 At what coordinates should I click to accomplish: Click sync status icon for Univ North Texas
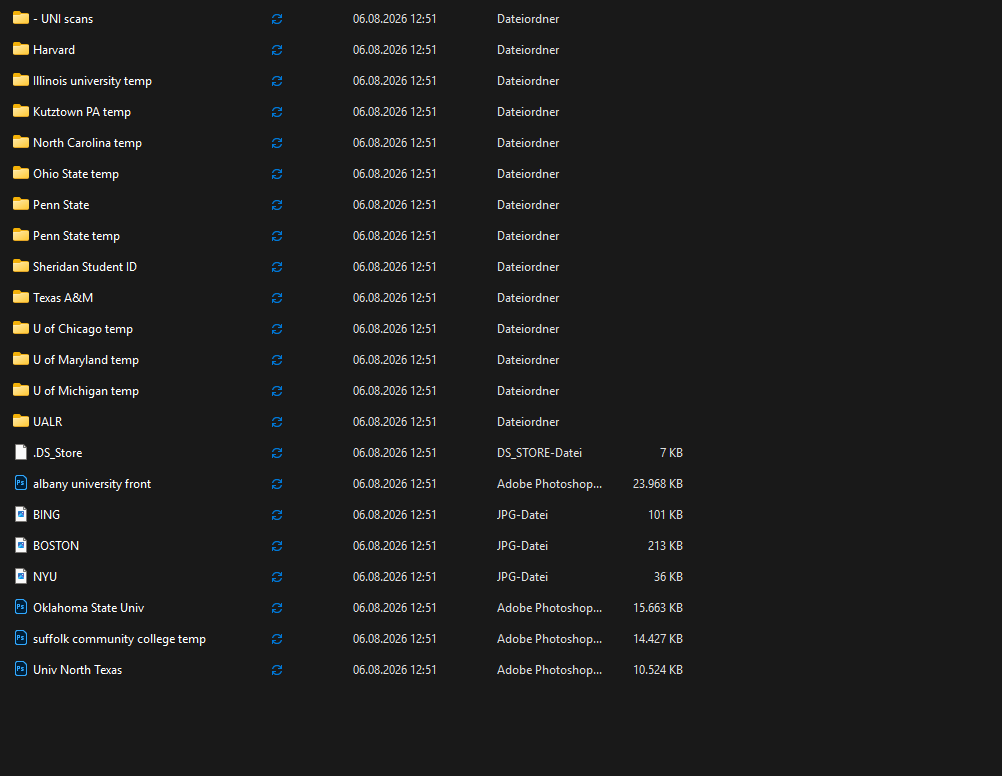277,670
